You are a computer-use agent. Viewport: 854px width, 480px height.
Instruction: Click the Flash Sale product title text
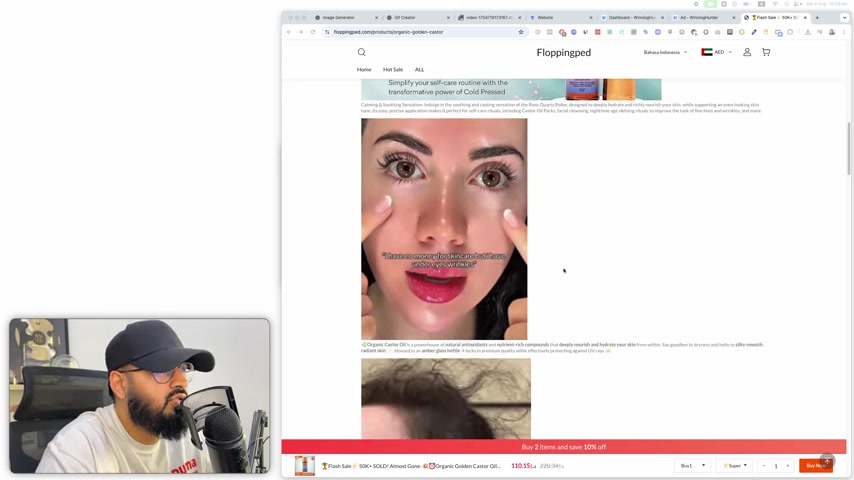(x=411, y=466)
